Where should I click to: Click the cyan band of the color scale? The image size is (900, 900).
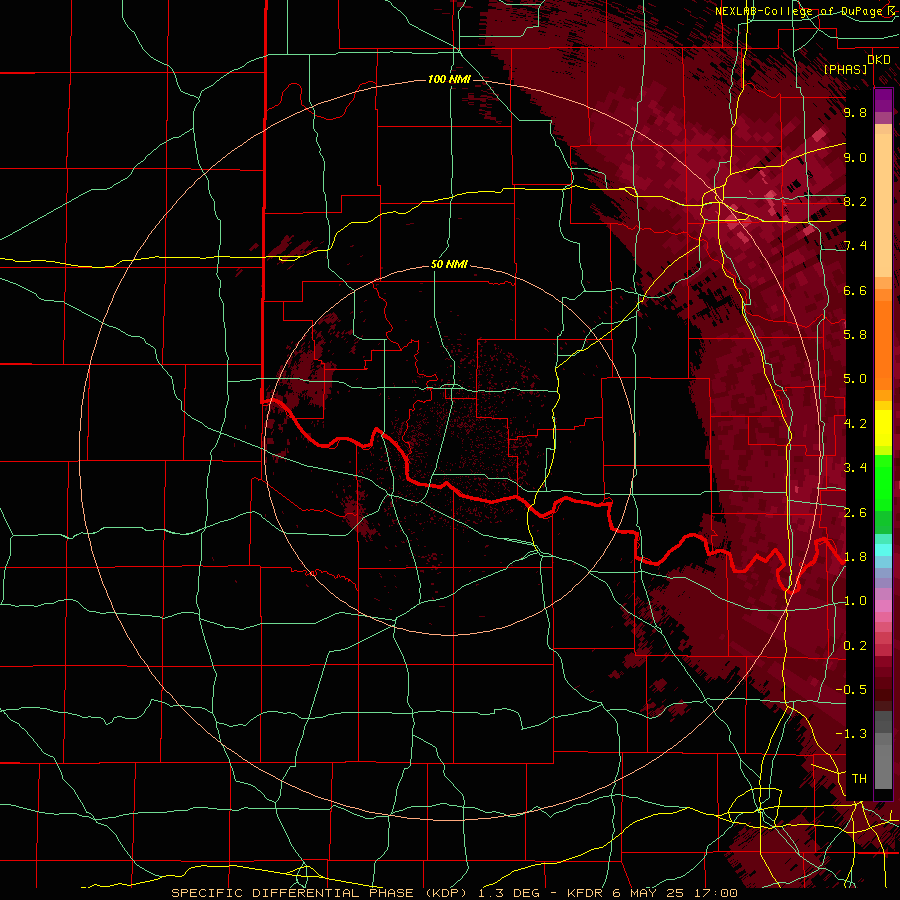tap(883, 550)
